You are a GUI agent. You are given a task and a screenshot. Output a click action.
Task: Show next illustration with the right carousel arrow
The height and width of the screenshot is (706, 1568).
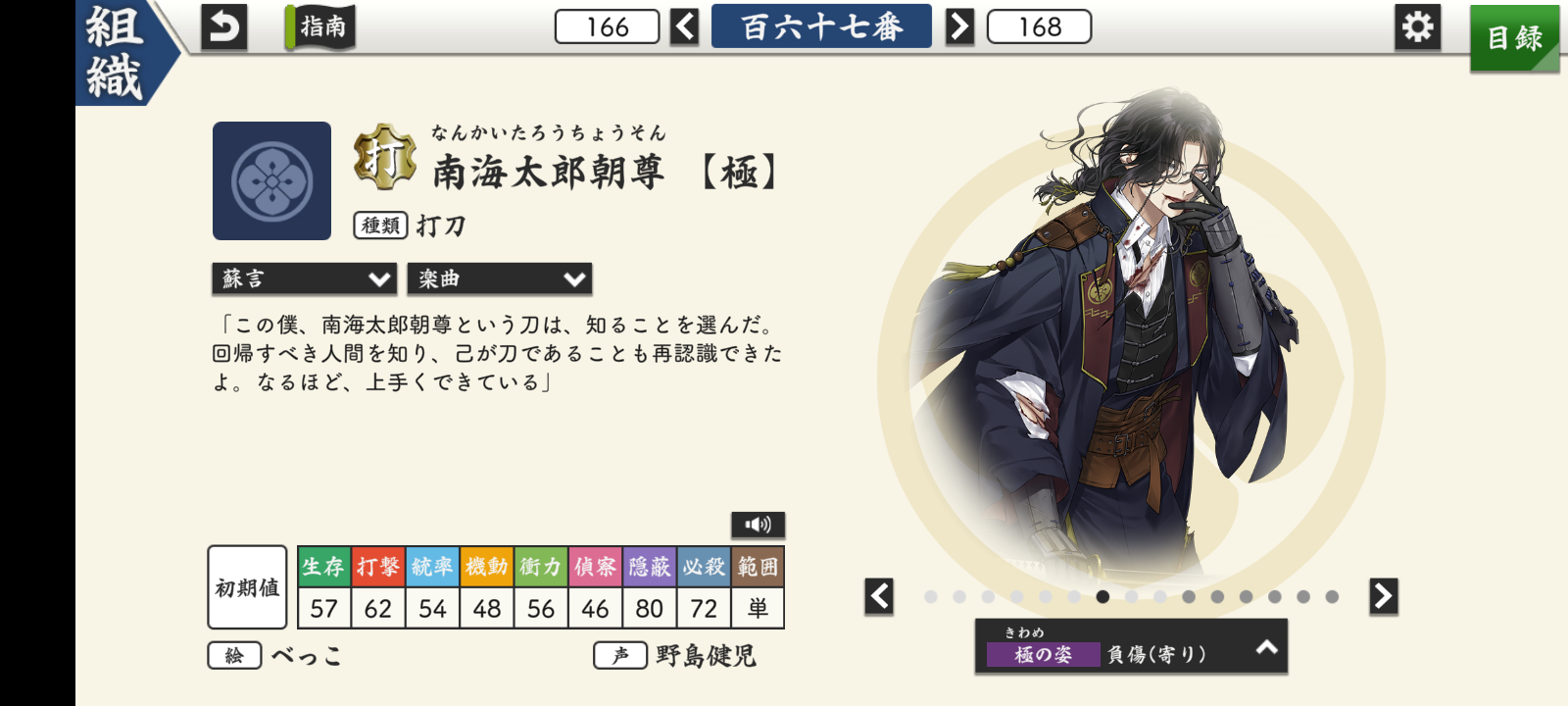pyautogui.click(x=1383, y=596)
